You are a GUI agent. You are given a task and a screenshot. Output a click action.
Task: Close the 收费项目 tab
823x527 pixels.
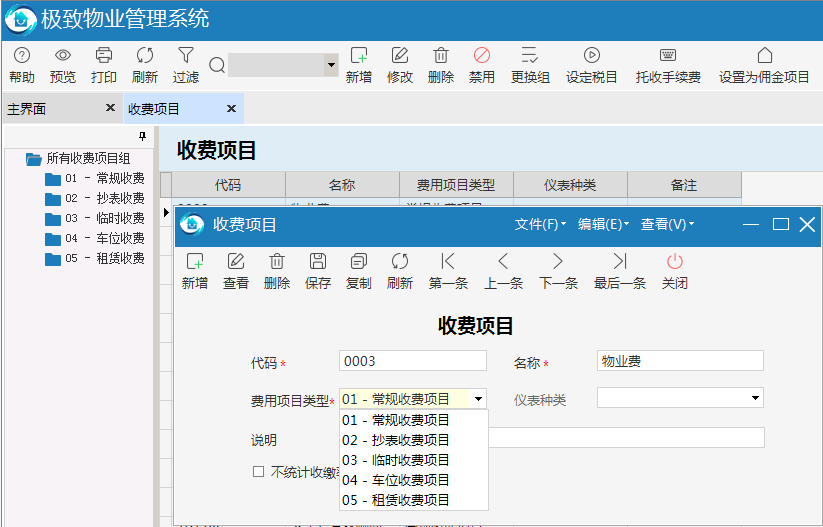click(x=231, y=109)
